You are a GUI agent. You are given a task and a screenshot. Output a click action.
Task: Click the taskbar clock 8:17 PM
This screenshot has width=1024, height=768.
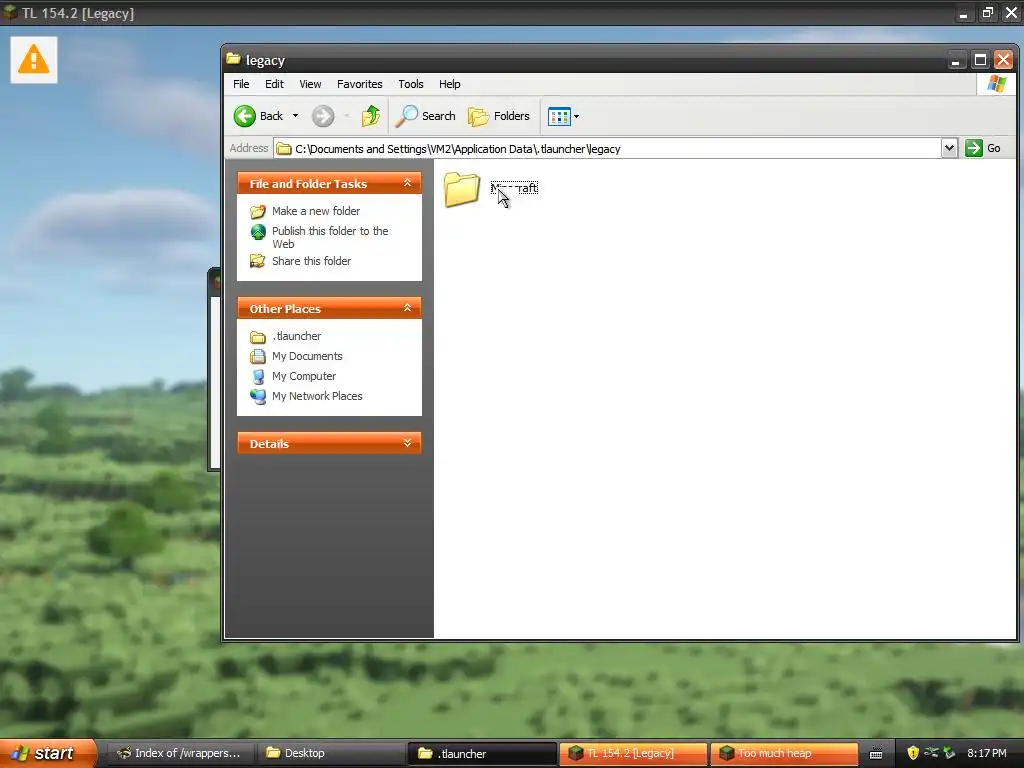click(987, 753)
